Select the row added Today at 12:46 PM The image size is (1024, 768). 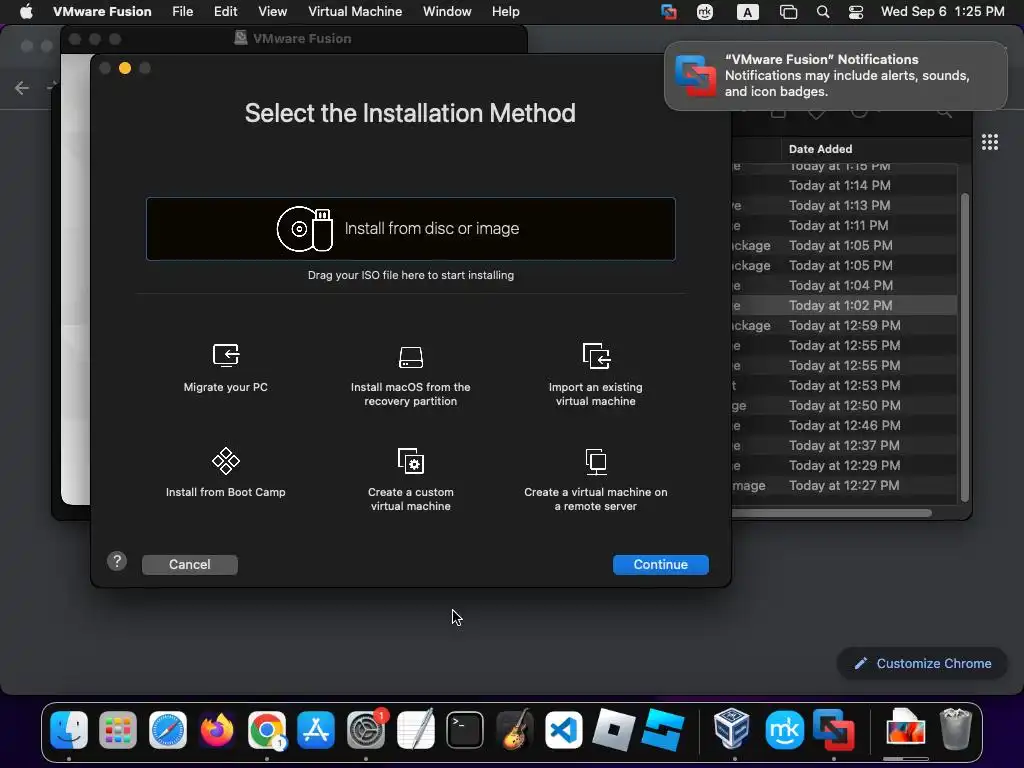coord(844,425)
